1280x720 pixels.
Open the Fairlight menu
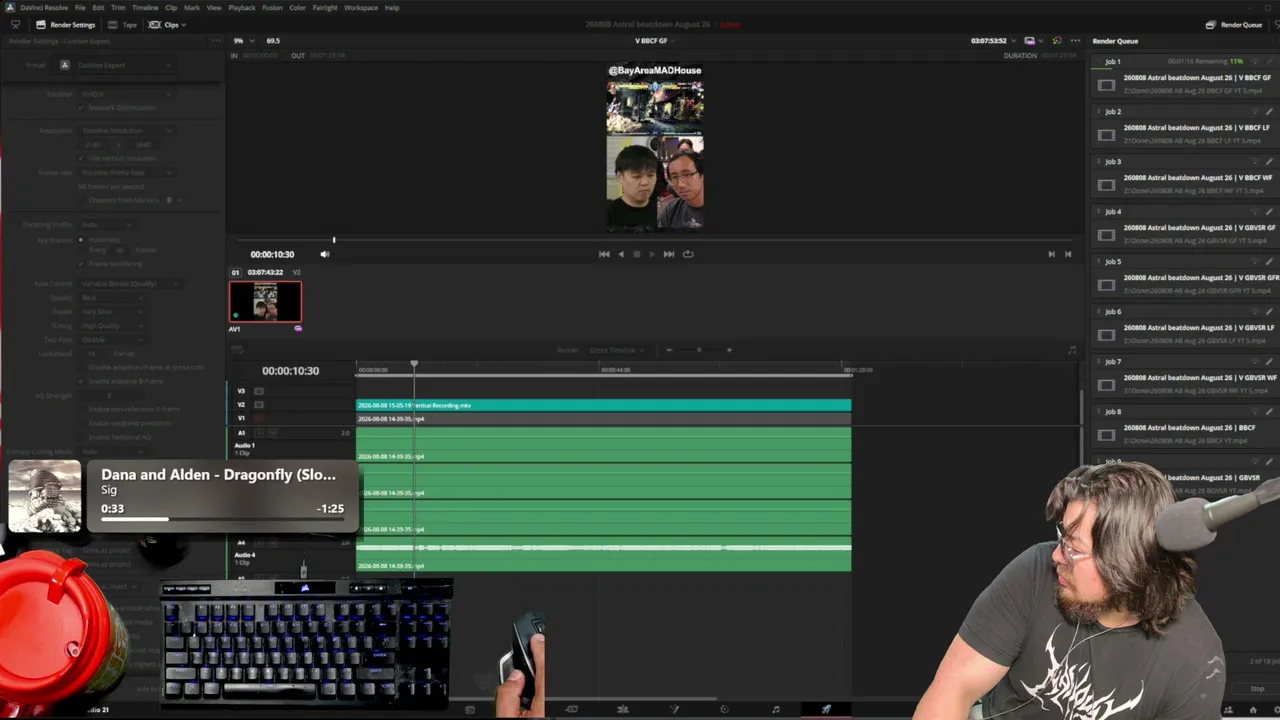point(325,7)
